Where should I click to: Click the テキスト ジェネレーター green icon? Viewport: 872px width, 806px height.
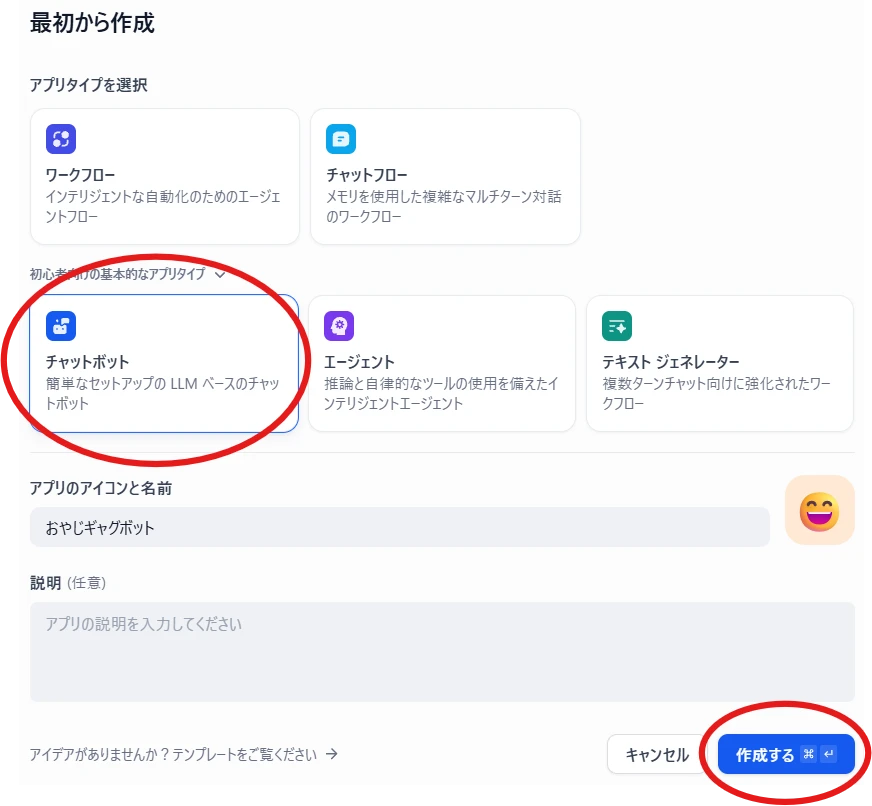tap(617, 325)
